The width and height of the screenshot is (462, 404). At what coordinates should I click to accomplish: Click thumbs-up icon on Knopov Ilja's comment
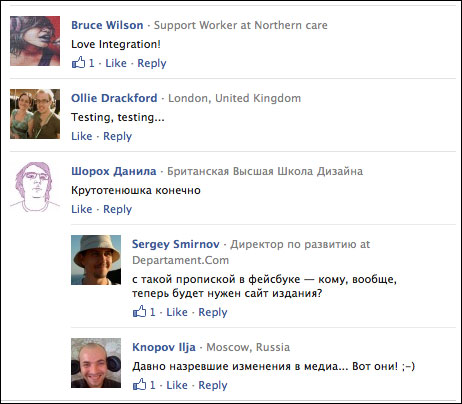(x=140, y=384)
